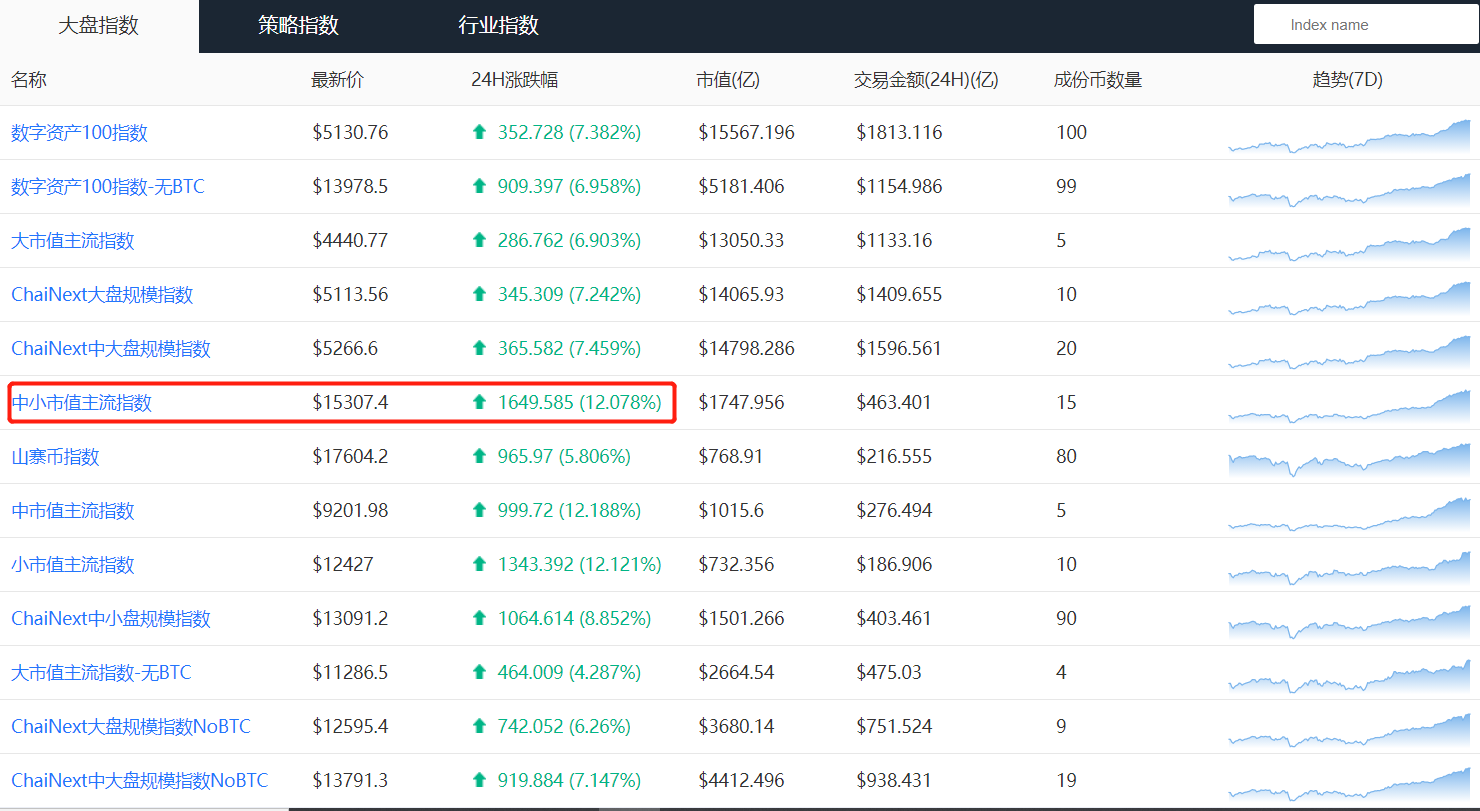Select the $1813.116 trading volume cell

pyautogui.click(x=899, y=133)
